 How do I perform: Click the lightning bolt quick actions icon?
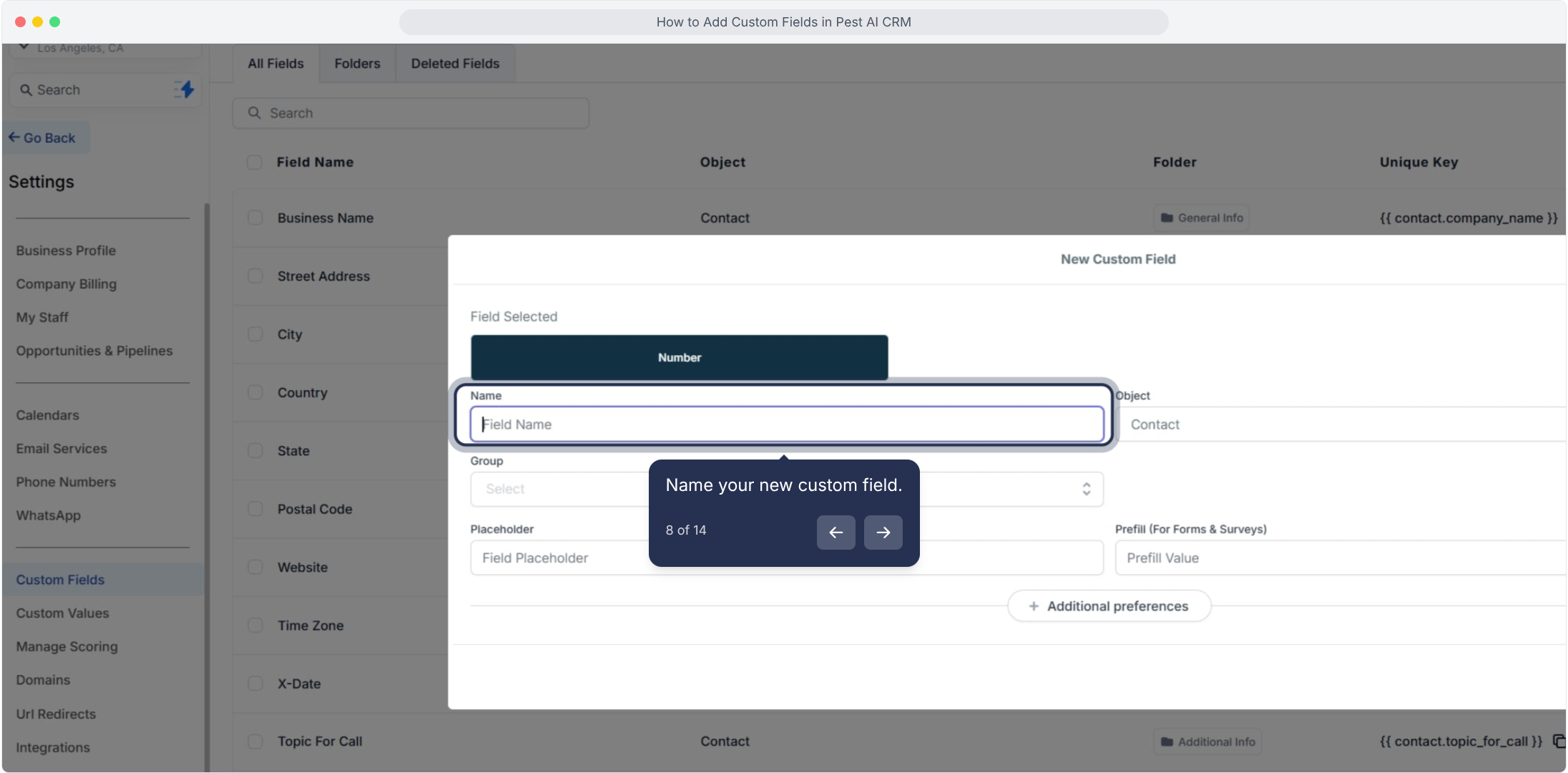[185, 89]
